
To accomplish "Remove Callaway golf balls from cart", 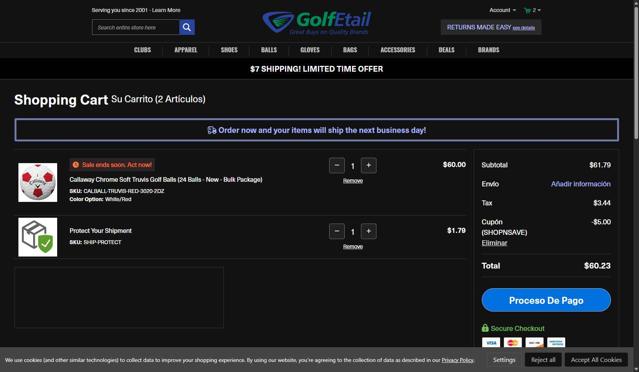I will click(x=353, y=181).
